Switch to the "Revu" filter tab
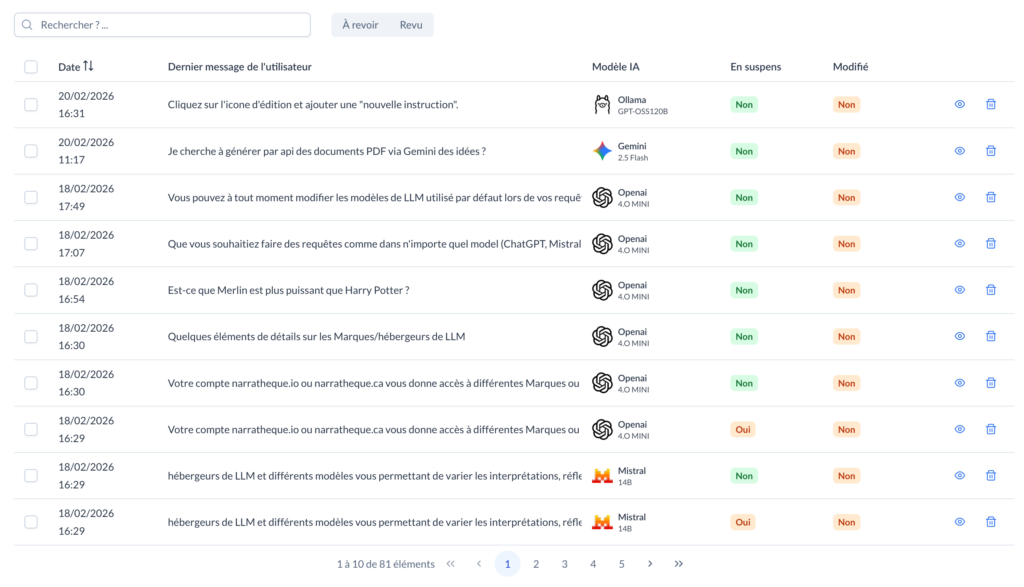 pos(411,25)
